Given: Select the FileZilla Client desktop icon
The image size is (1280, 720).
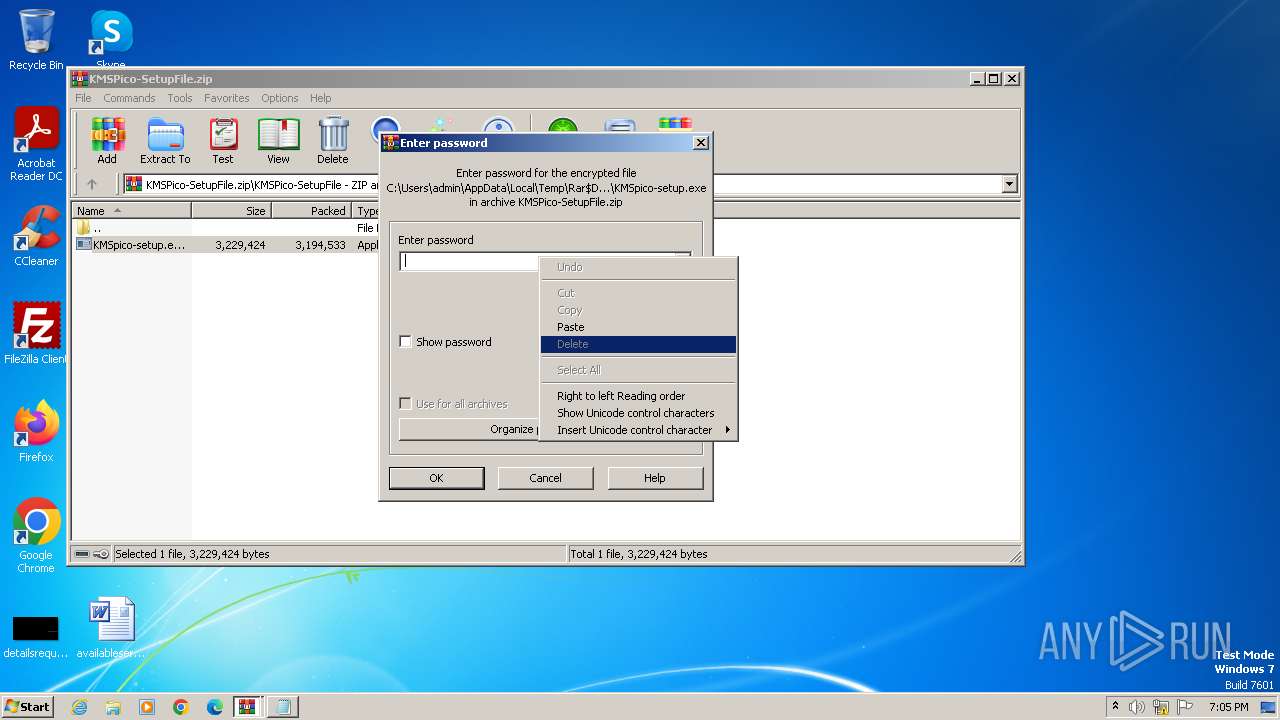Looking at the screenshot, I should point(36,333).
